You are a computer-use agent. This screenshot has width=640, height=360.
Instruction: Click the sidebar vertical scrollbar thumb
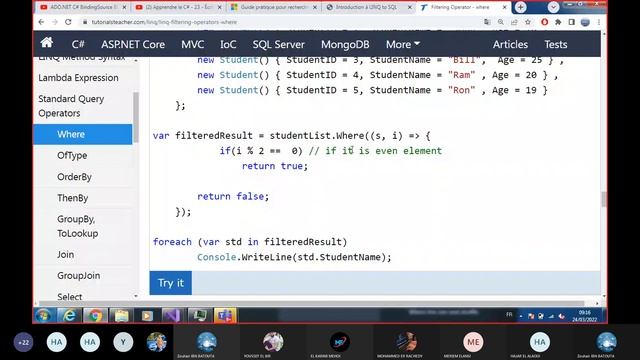(136, 117)
